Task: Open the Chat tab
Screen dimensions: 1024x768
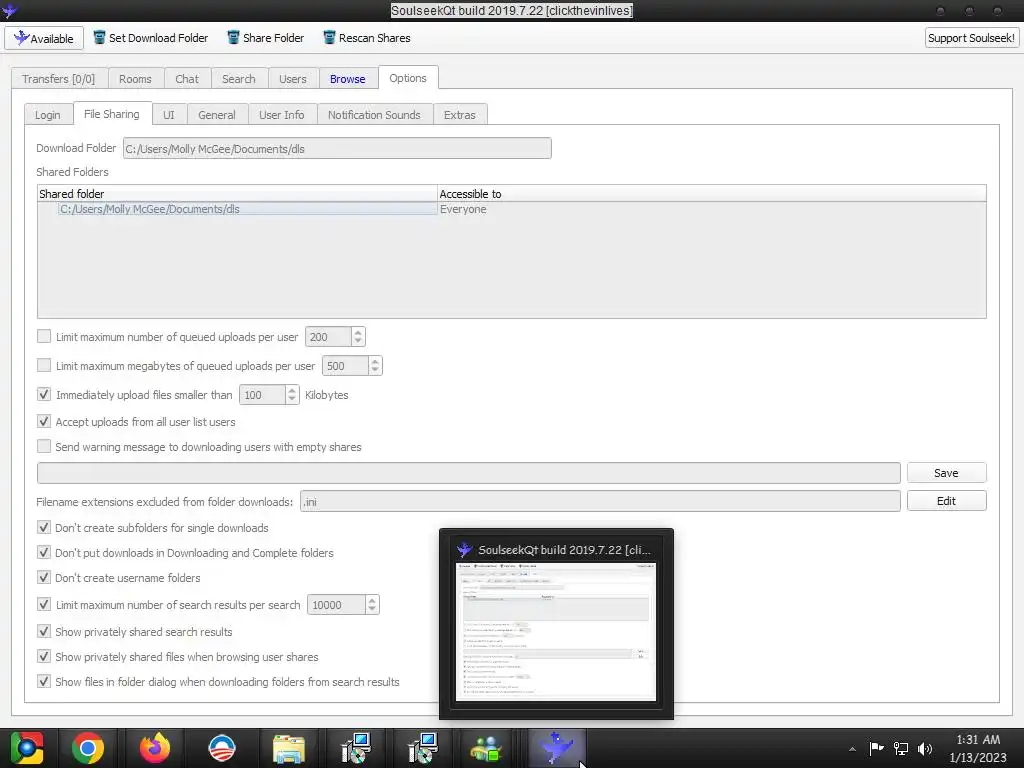Action: (187, 79)
